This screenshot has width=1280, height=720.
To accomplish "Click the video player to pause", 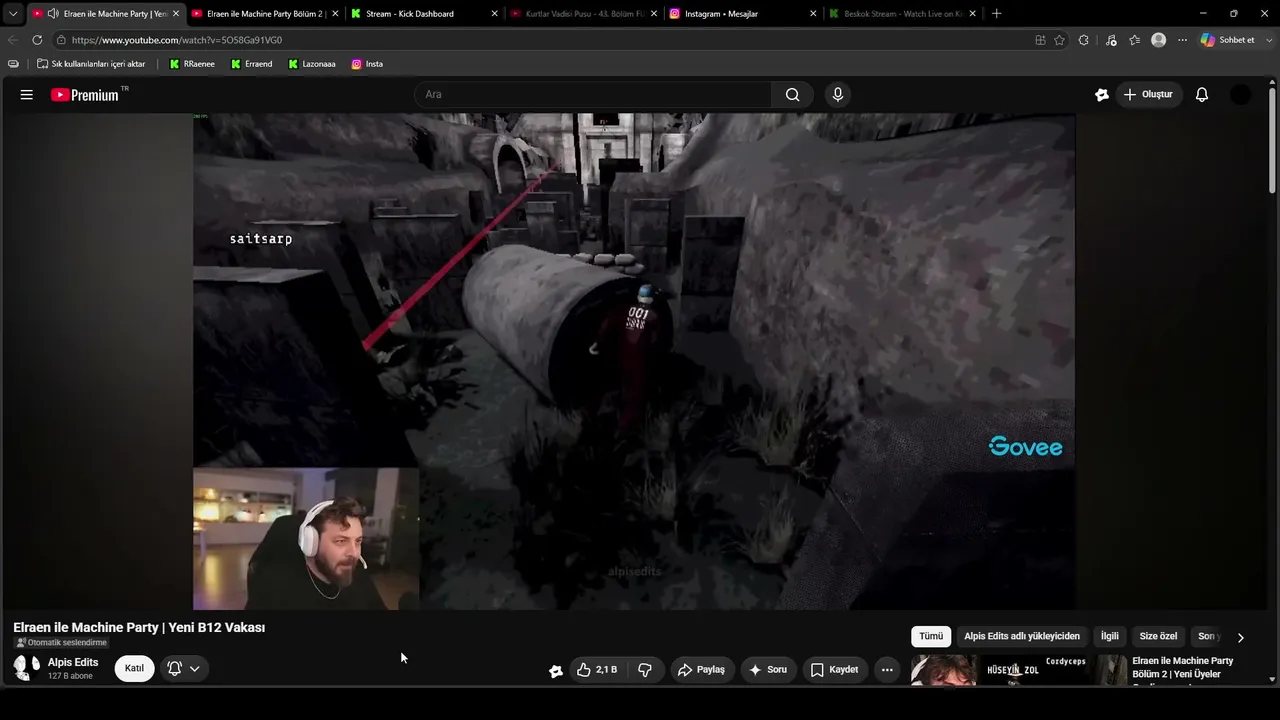I will [x=634, y=361].
